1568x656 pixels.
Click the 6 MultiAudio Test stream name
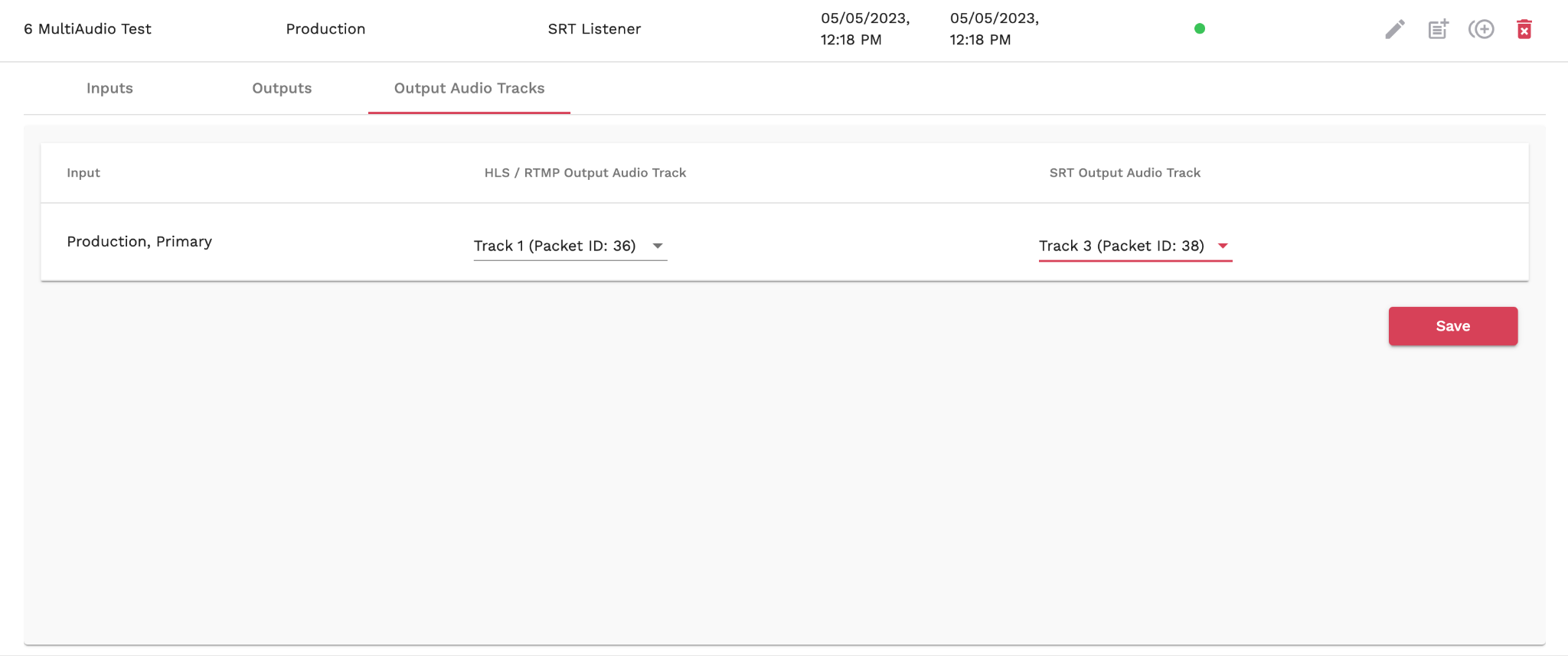(88, 29)
